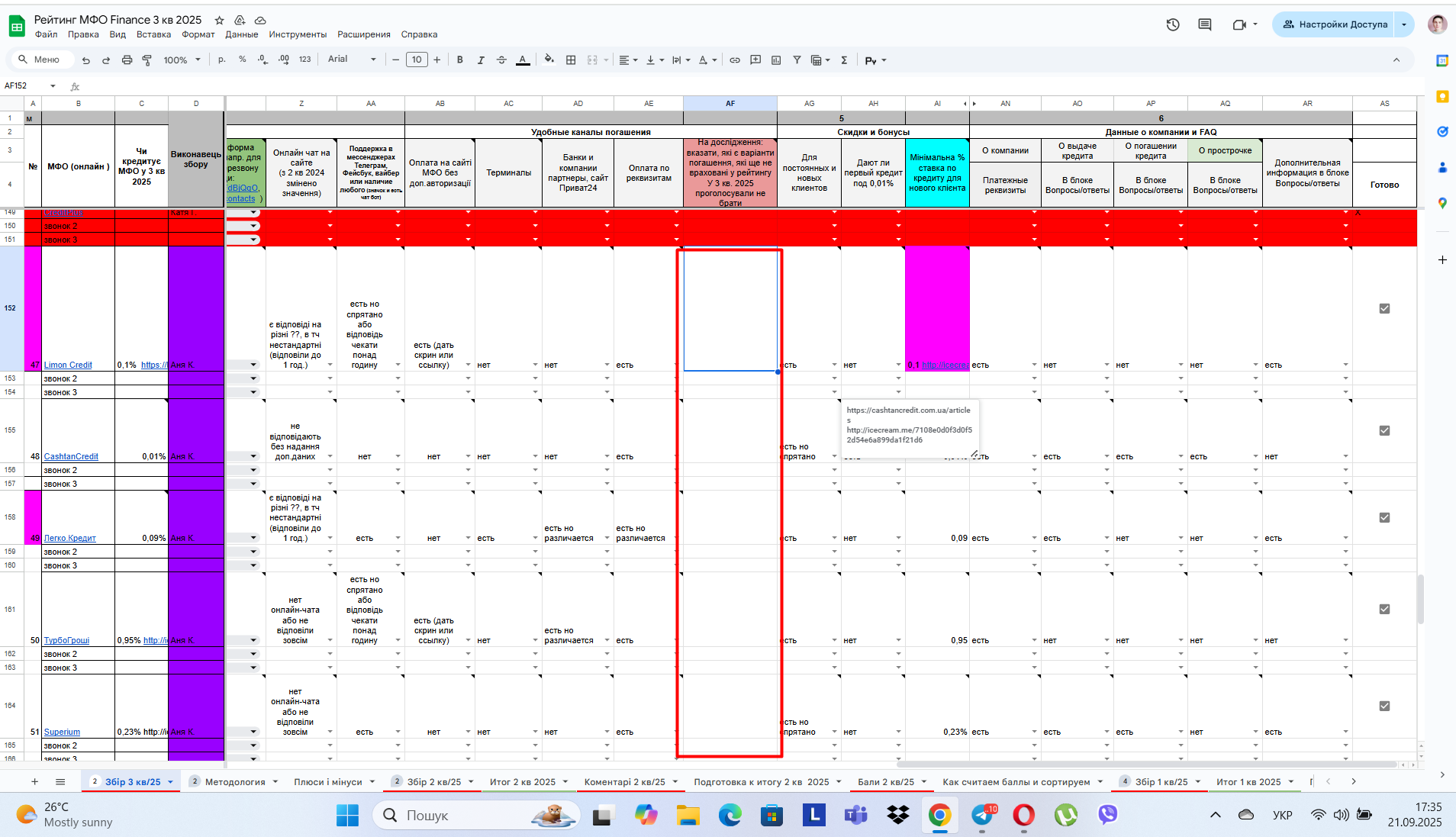Open the CashtanCredit hyperlink
The width and height of the screenshot is (1456, 837).
pyautogui.click(x=71, y=456)
